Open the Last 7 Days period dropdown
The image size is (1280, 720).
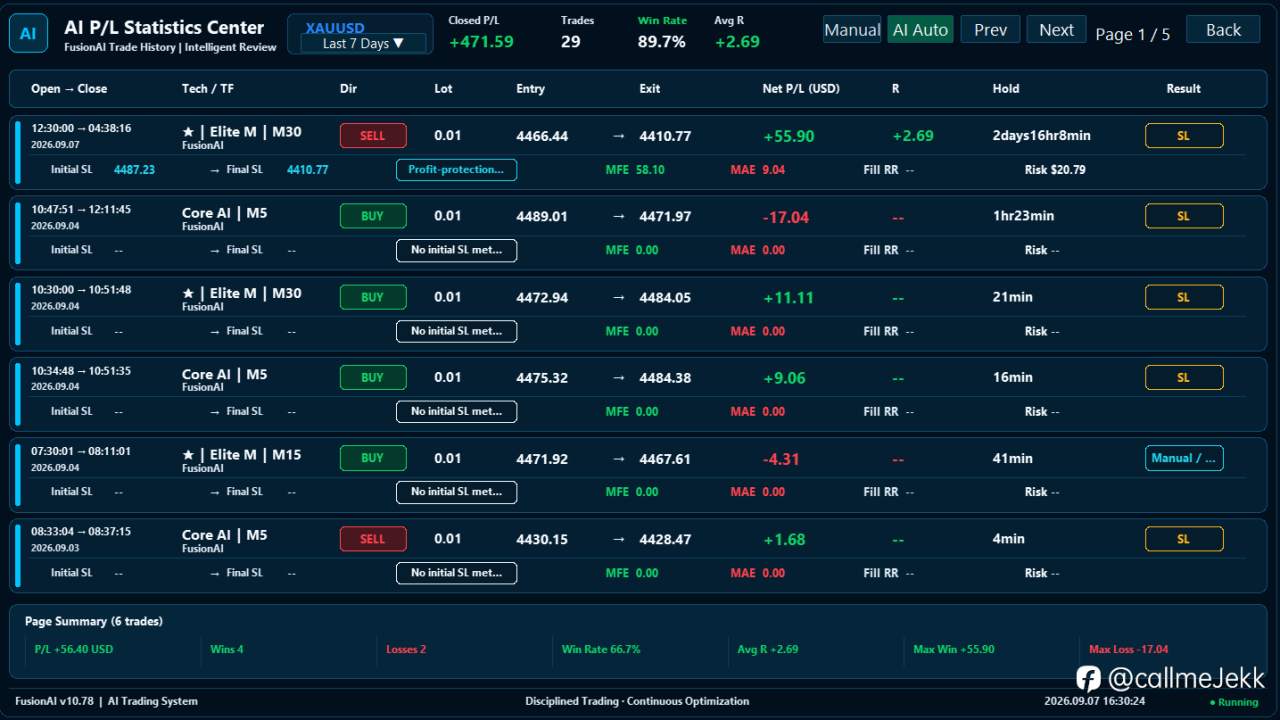tap(363, 43)
